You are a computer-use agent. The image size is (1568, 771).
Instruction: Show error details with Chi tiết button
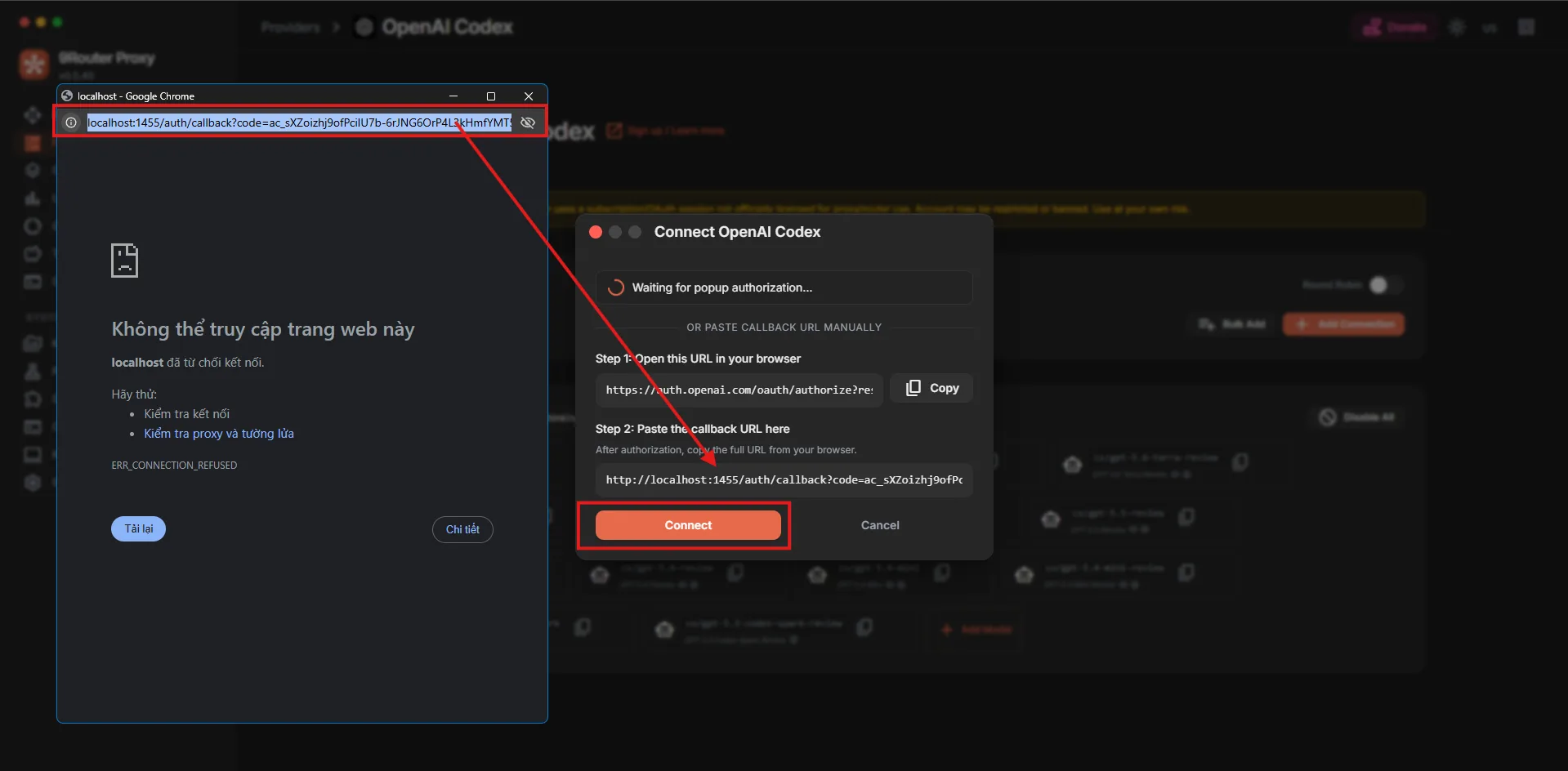(x=462, y=529)
